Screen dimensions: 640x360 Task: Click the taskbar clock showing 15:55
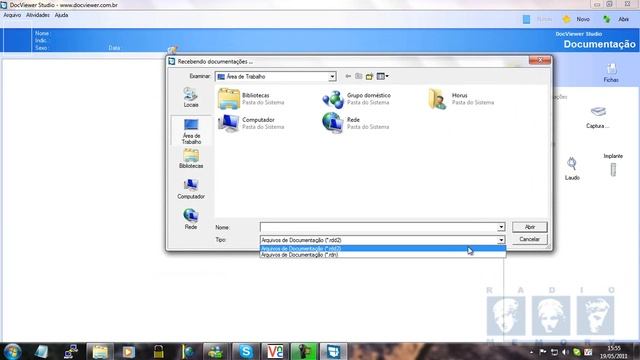click(x=613, y=352)
